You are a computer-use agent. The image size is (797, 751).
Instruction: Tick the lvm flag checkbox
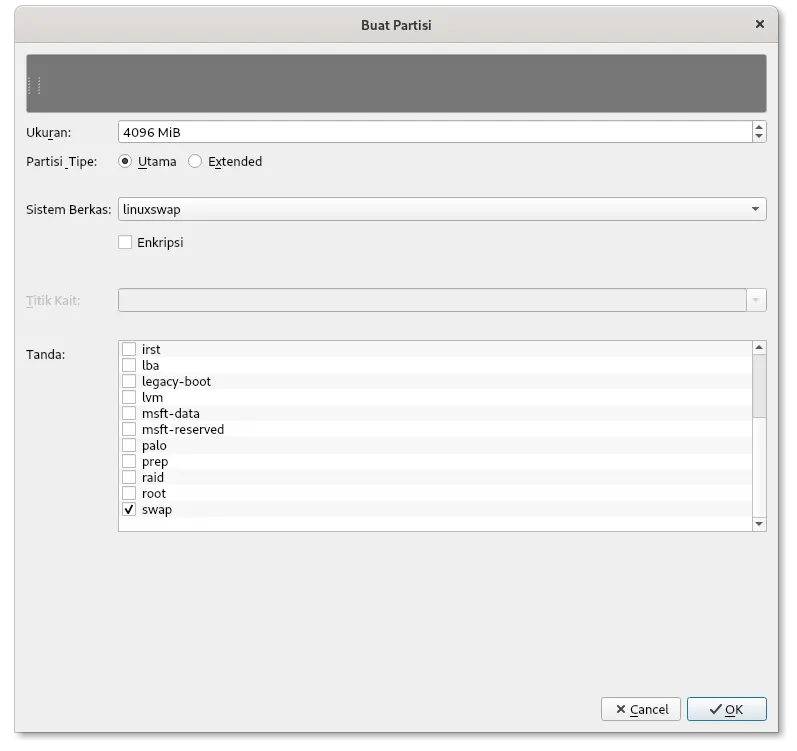tap(129, 397)
